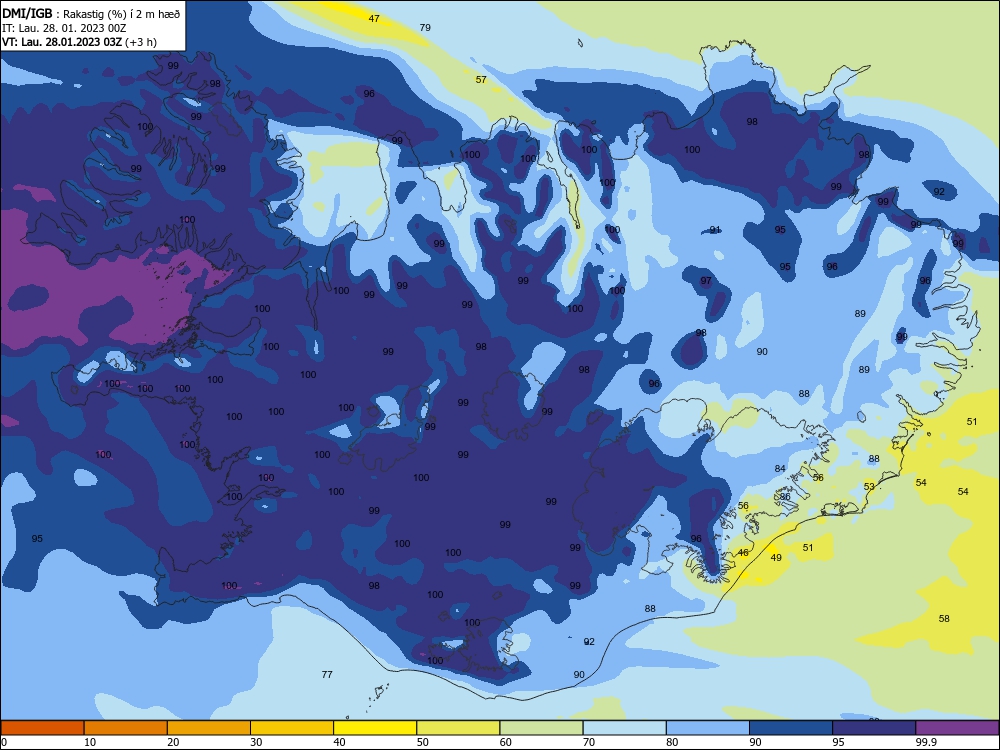Click the legend tick label '70'
This screenshot has width=1000, height=750.
[x=589, y=742]
